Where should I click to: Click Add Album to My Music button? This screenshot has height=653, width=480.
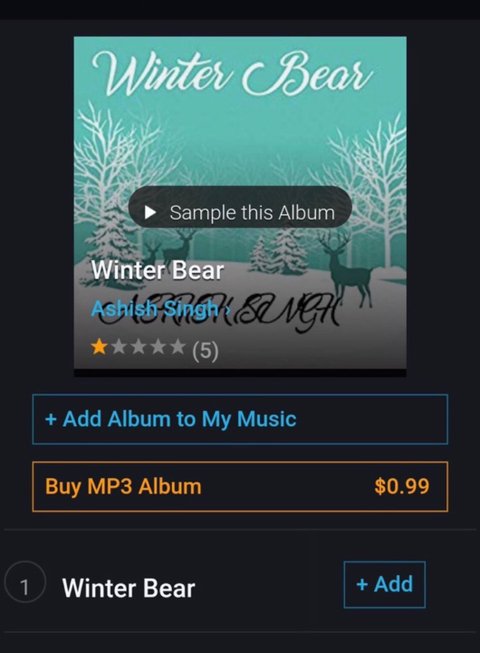[240, 419]
